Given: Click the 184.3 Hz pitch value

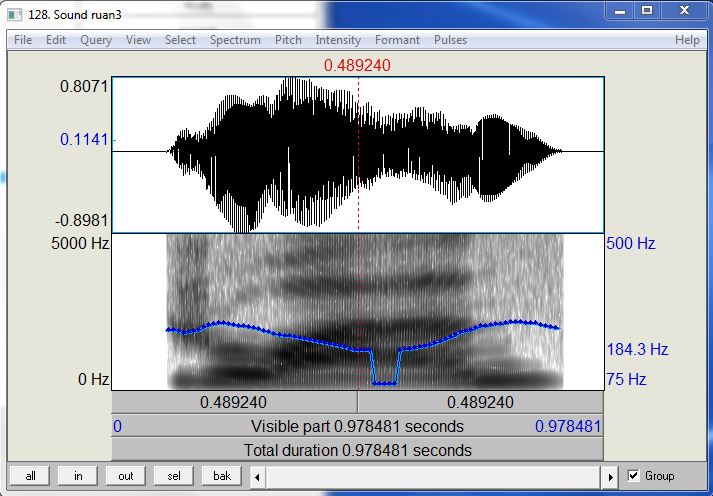Looking at the screenshot, I should [x=637, y=350].
